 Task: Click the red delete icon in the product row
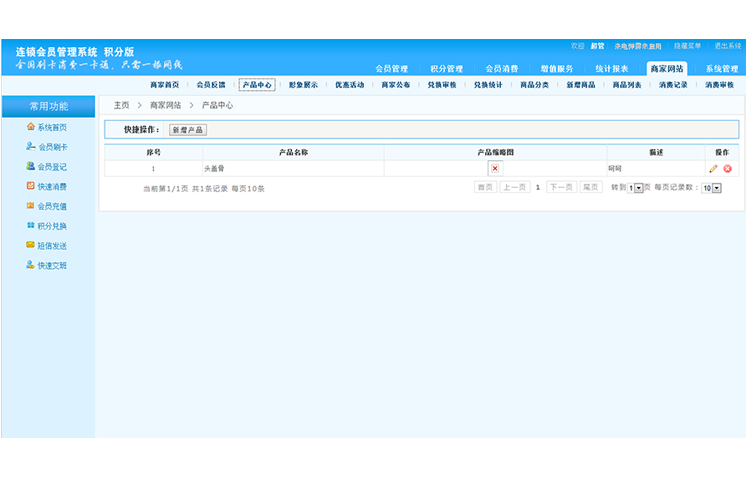click(727, 168)
